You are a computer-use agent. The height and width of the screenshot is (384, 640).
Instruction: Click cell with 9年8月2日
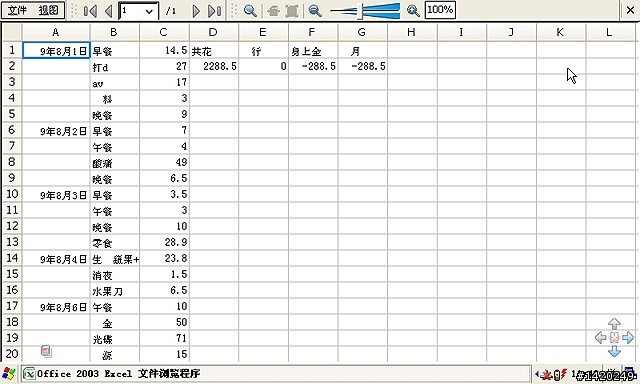pos(56,131)
